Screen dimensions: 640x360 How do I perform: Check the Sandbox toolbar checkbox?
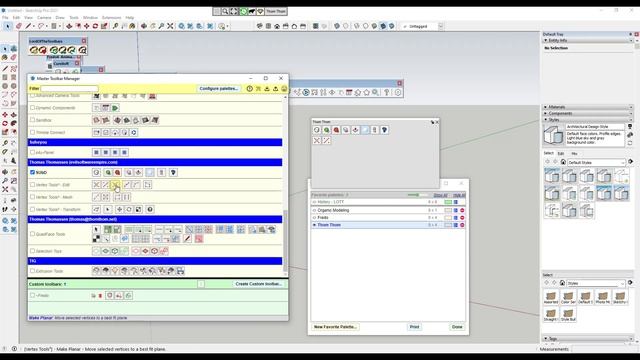tap(32, 120)
